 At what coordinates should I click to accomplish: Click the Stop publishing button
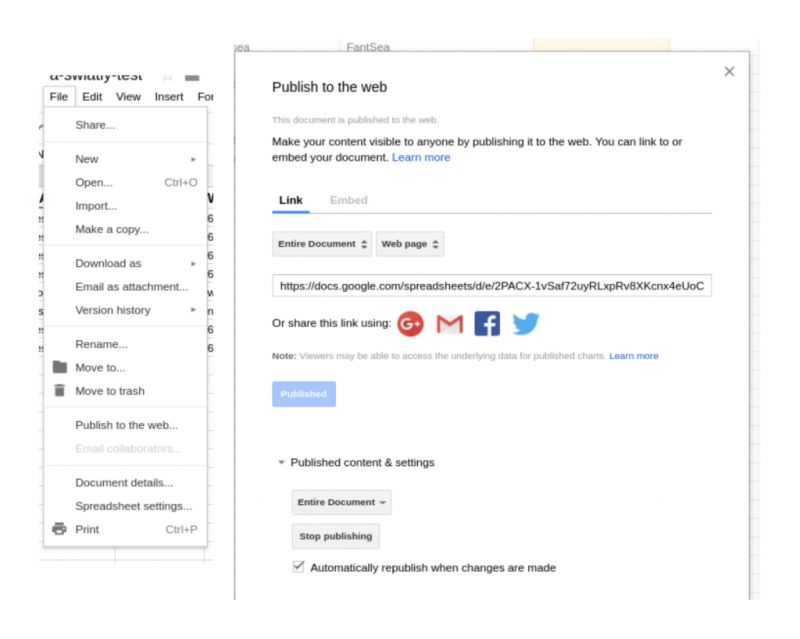(x=334, y=536)
